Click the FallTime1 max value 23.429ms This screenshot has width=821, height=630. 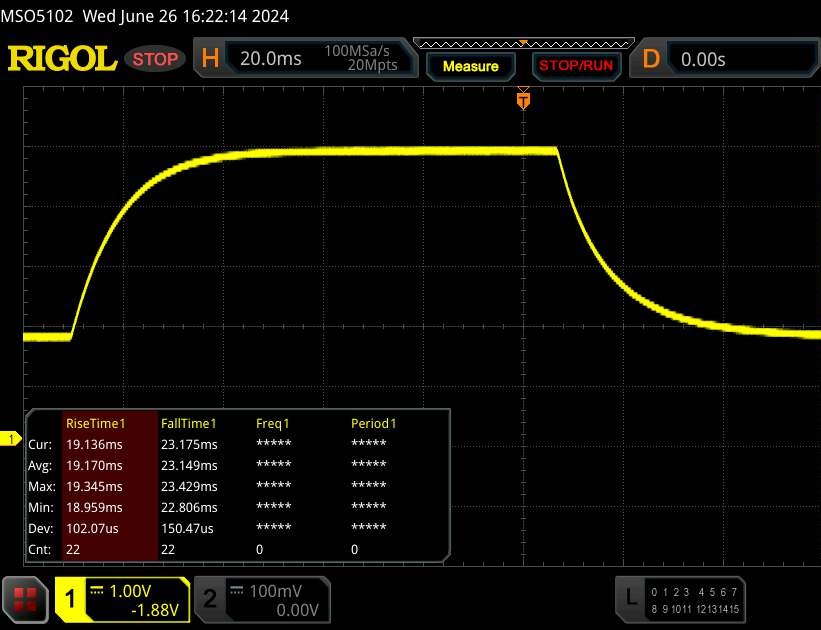189,486
